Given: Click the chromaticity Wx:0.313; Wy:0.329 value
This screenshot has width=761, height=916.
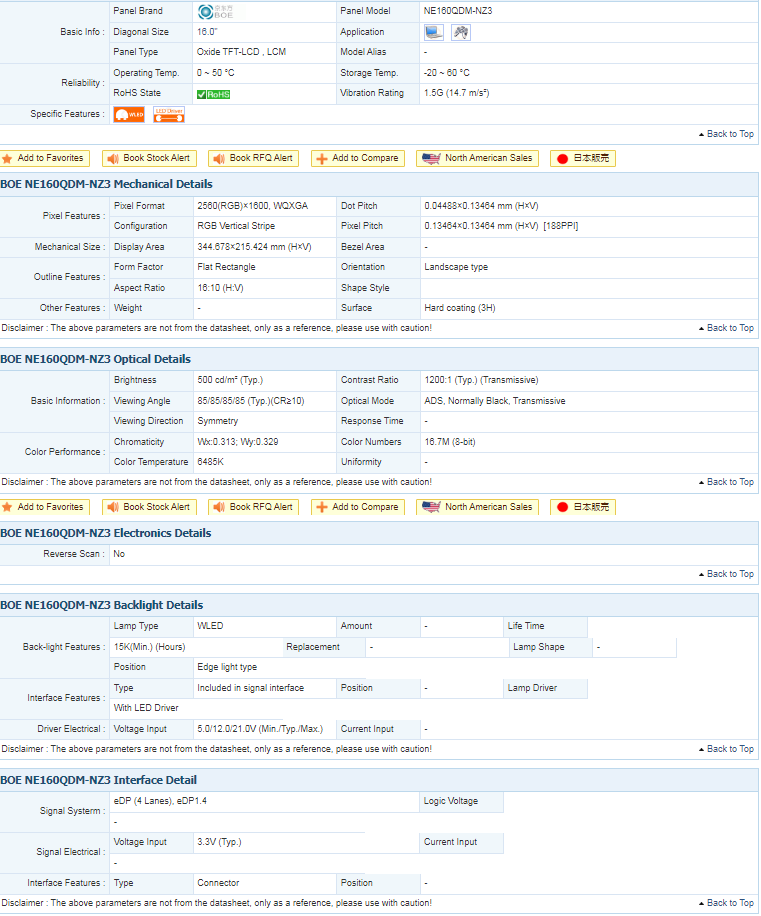Looking at the screenshot, I should click(x=238, y=442).
